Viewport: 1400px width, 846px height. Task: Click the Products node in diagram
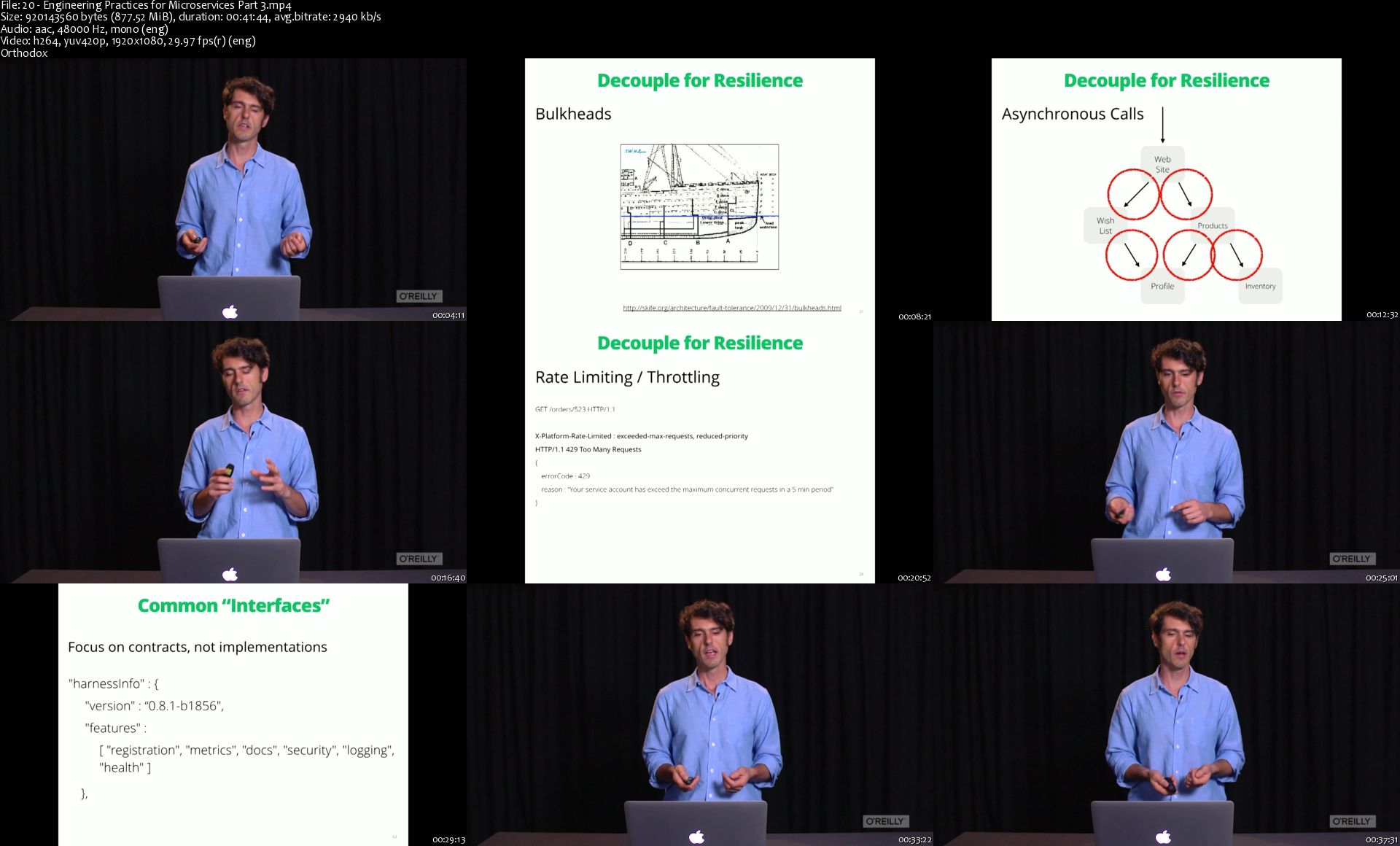tap(1212, 225)
